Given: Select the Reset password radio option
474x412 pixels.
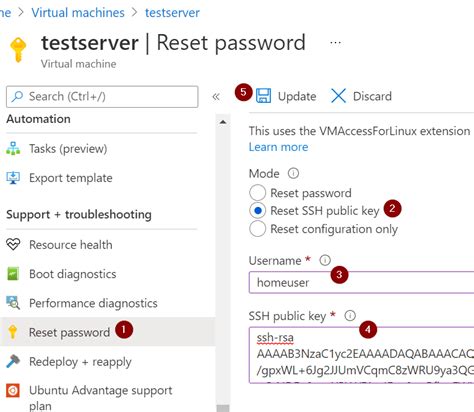Looking at the screenshot, I should tap(258, 193).
